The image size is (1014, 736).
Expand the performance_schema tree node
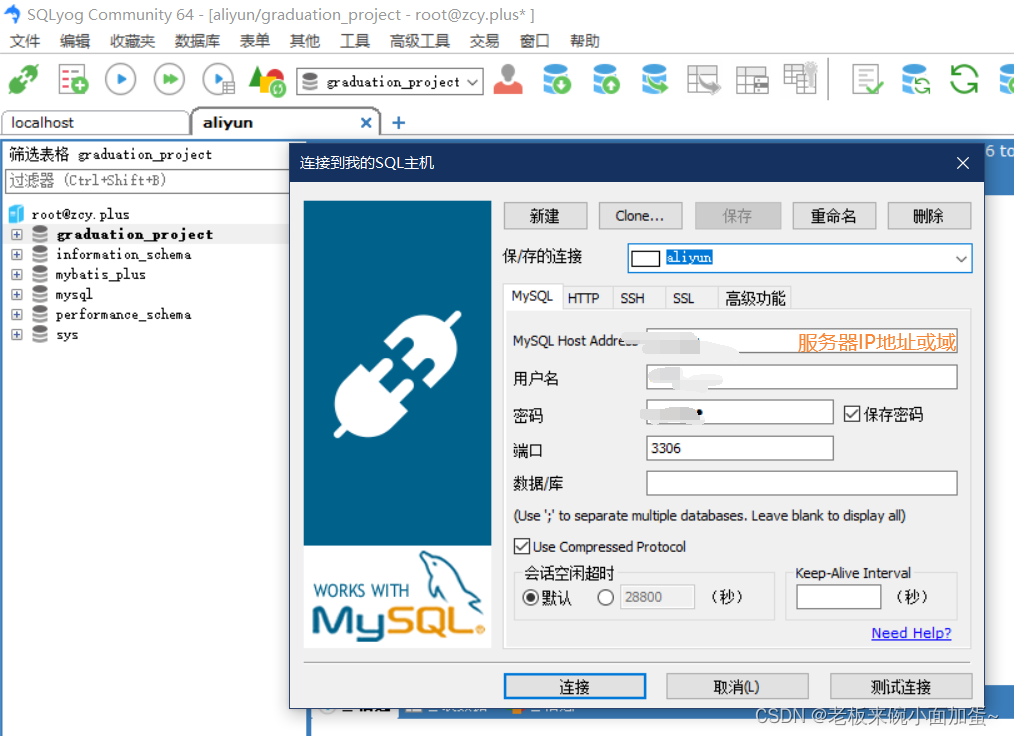click(x=17, y=314)
